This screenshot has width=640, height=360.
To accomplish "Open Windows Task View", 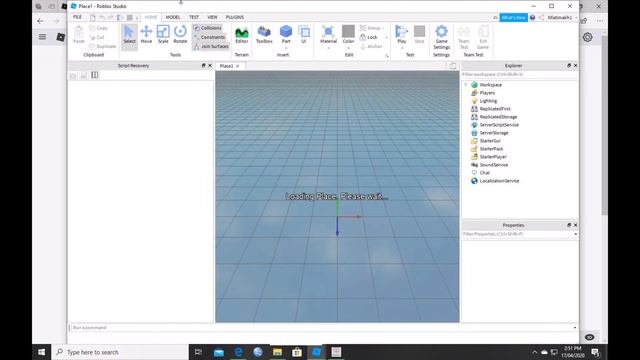I will coord(198,352).
